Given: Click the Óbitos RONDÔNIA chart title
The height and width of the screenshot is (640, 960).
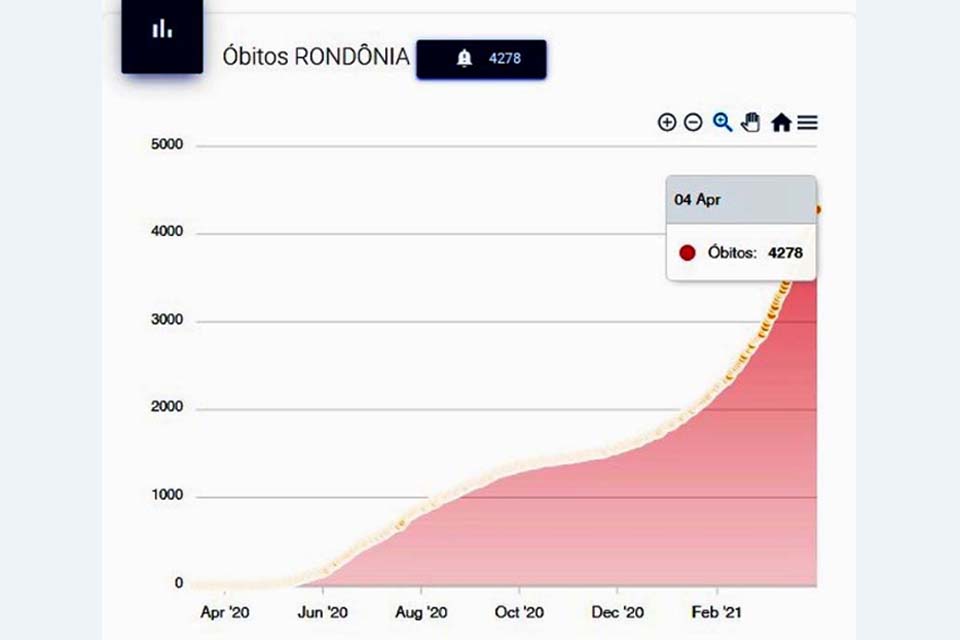Looking at the screenshot, I should pyautogui.click(x=316, y=57).
